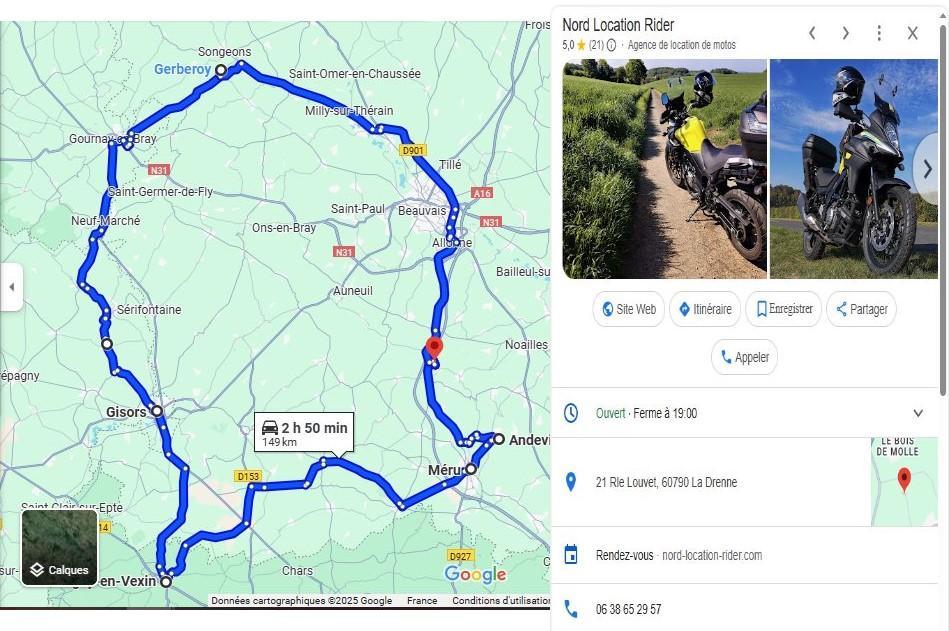Open the motorcycle on path photo
The image size is (949, 631).
665,169
